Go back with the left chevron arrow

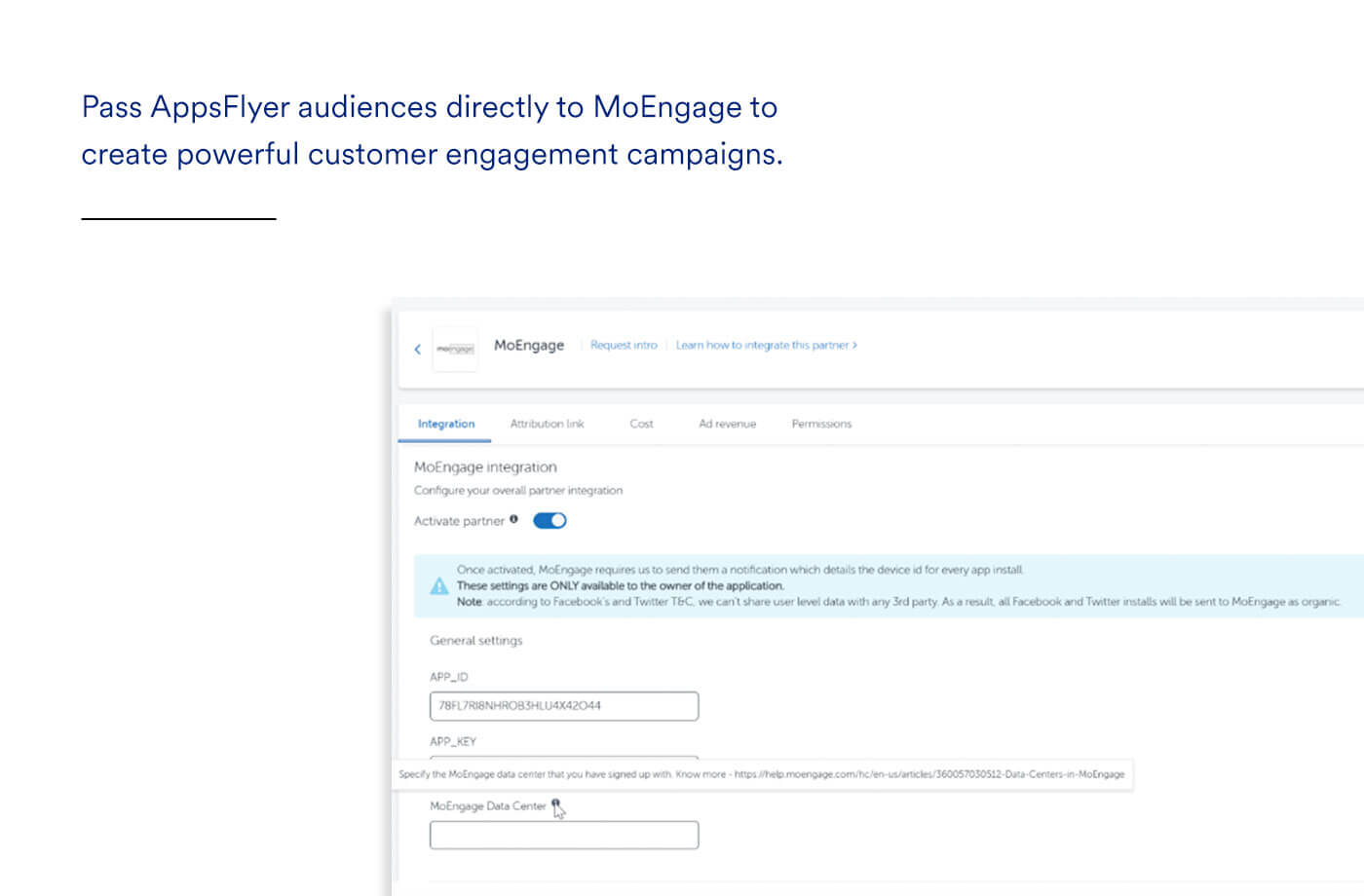pos(417,349)
